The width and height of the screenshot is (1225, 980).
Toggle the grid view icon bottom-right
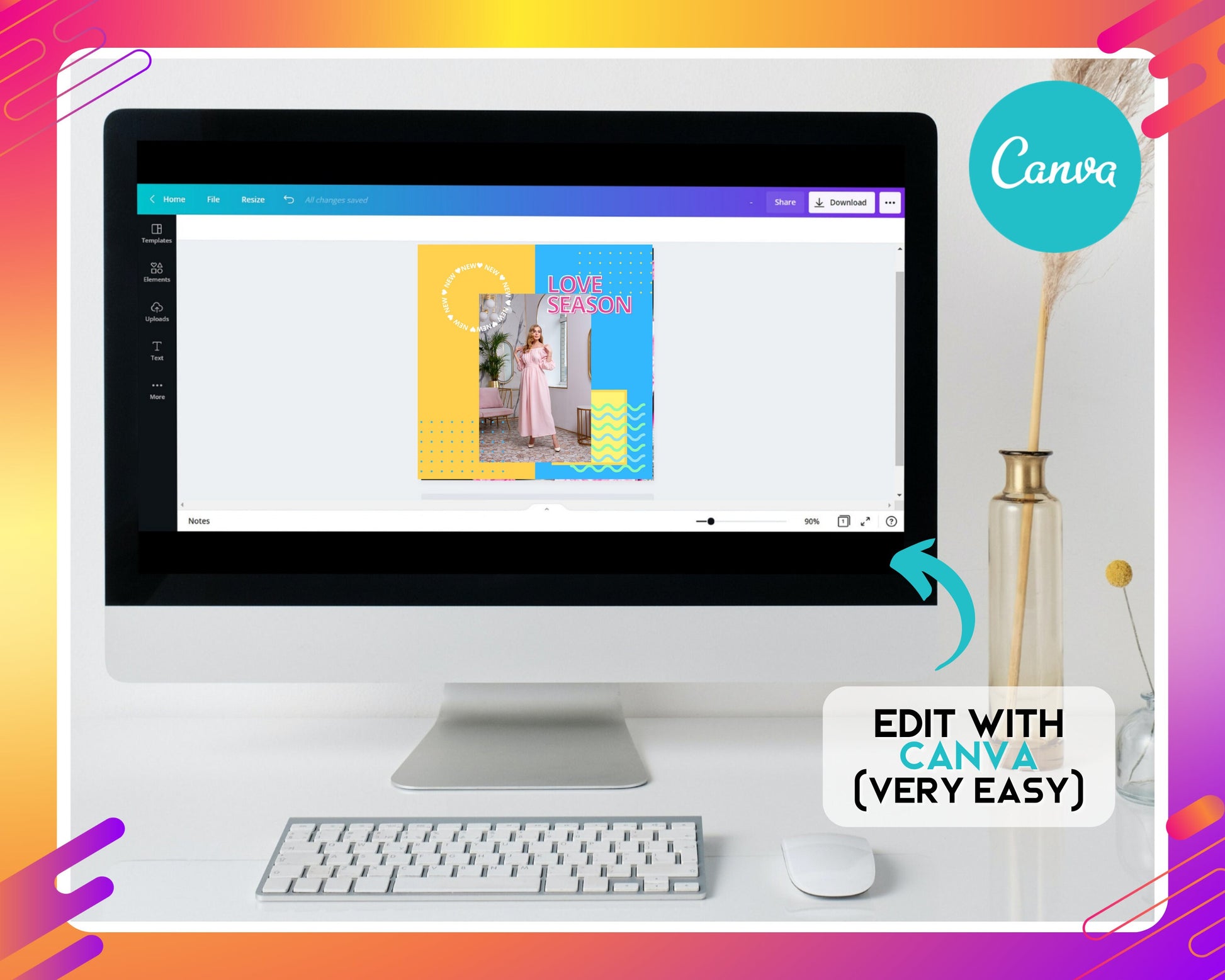843,521
